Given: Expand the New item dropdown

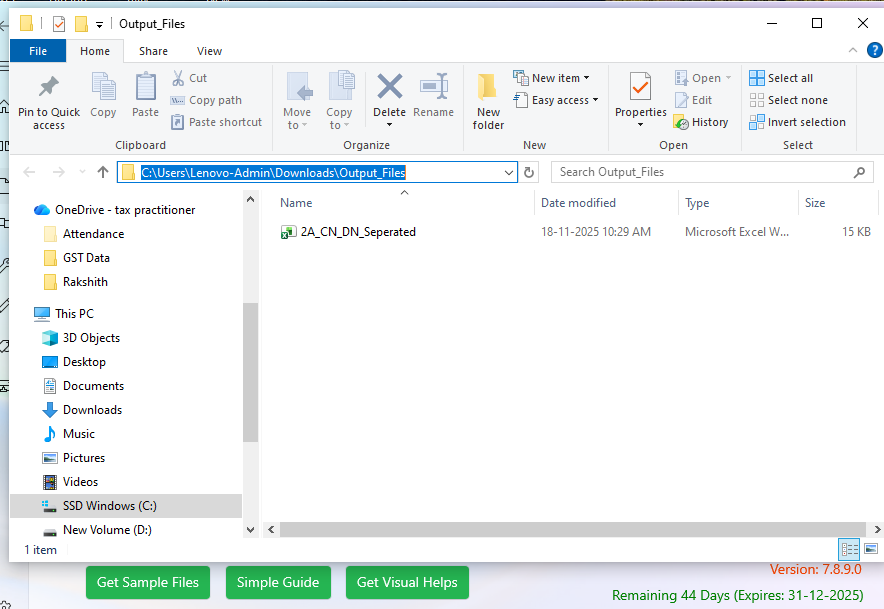Looking at the screenshot, I should coord(552,78).
